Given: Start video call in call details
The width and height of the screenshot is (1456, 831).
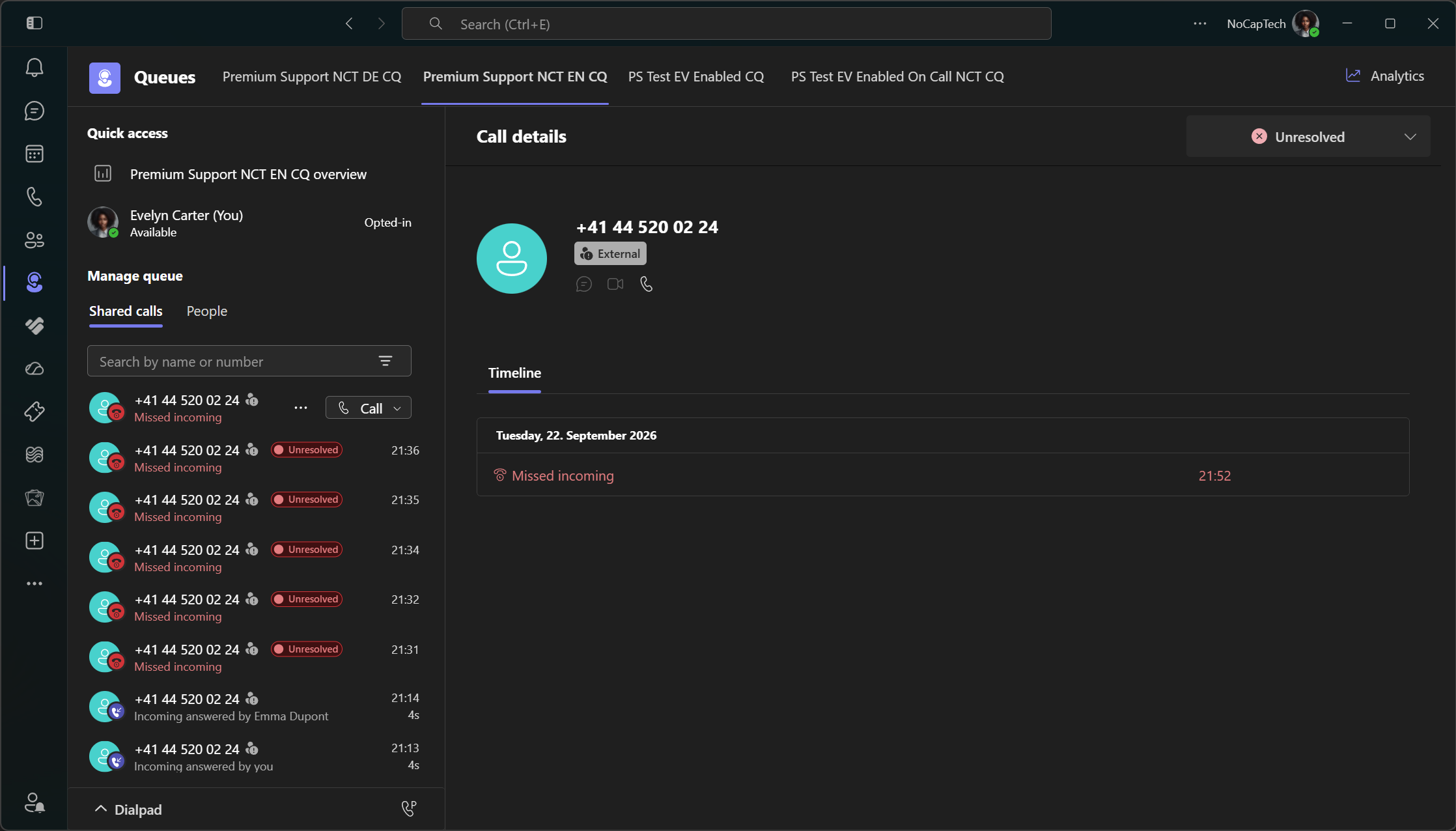Looking at the screenshot, I should coord(615,284).
